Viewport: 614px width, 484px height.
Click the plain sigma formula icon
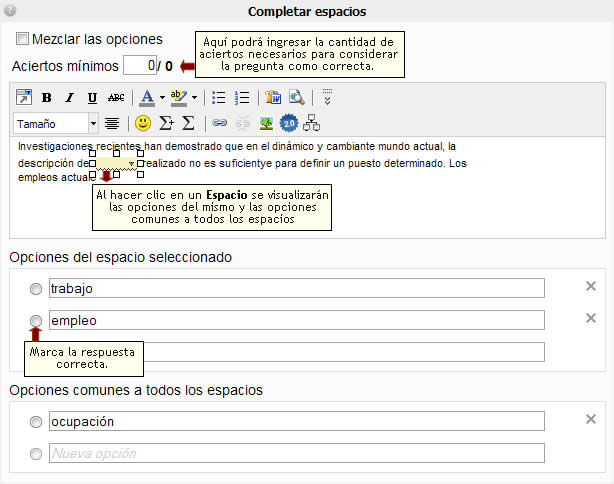188,123
